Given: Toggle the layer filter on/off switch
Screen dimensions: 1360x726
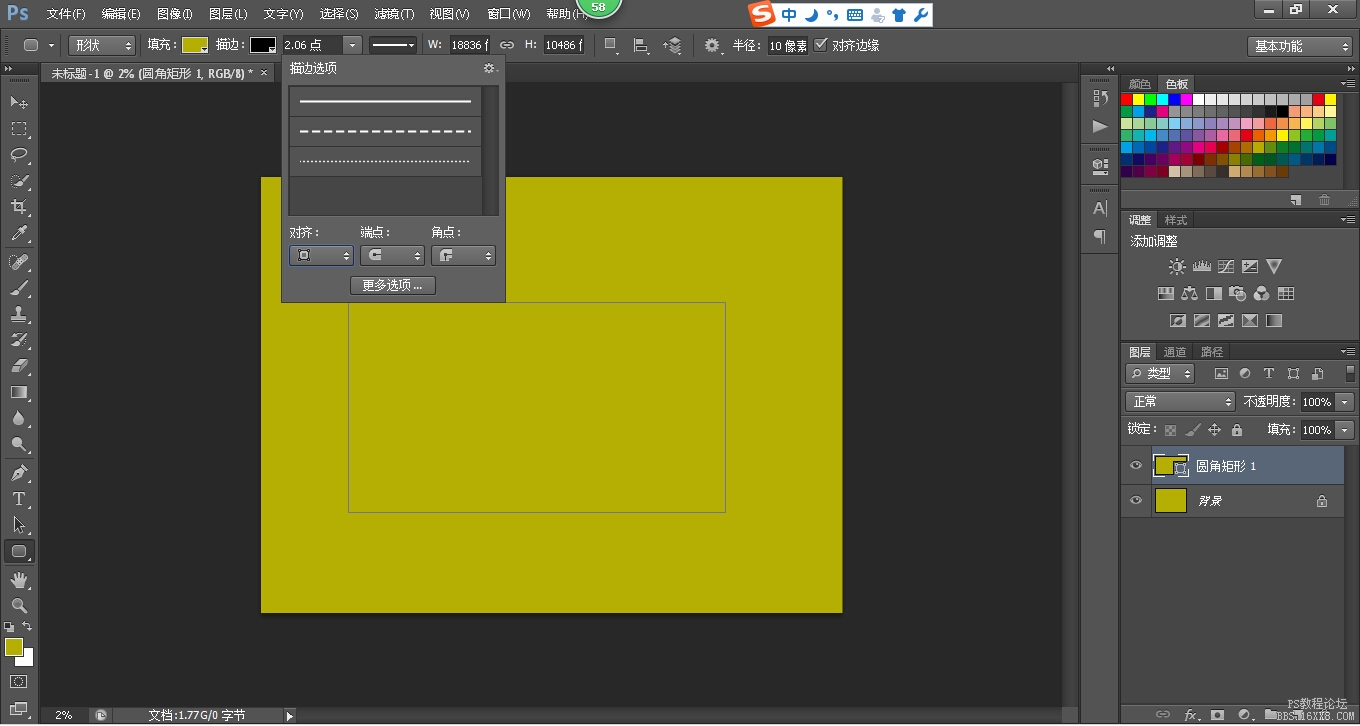Looking at the screenshot, I should [1349, 373].
